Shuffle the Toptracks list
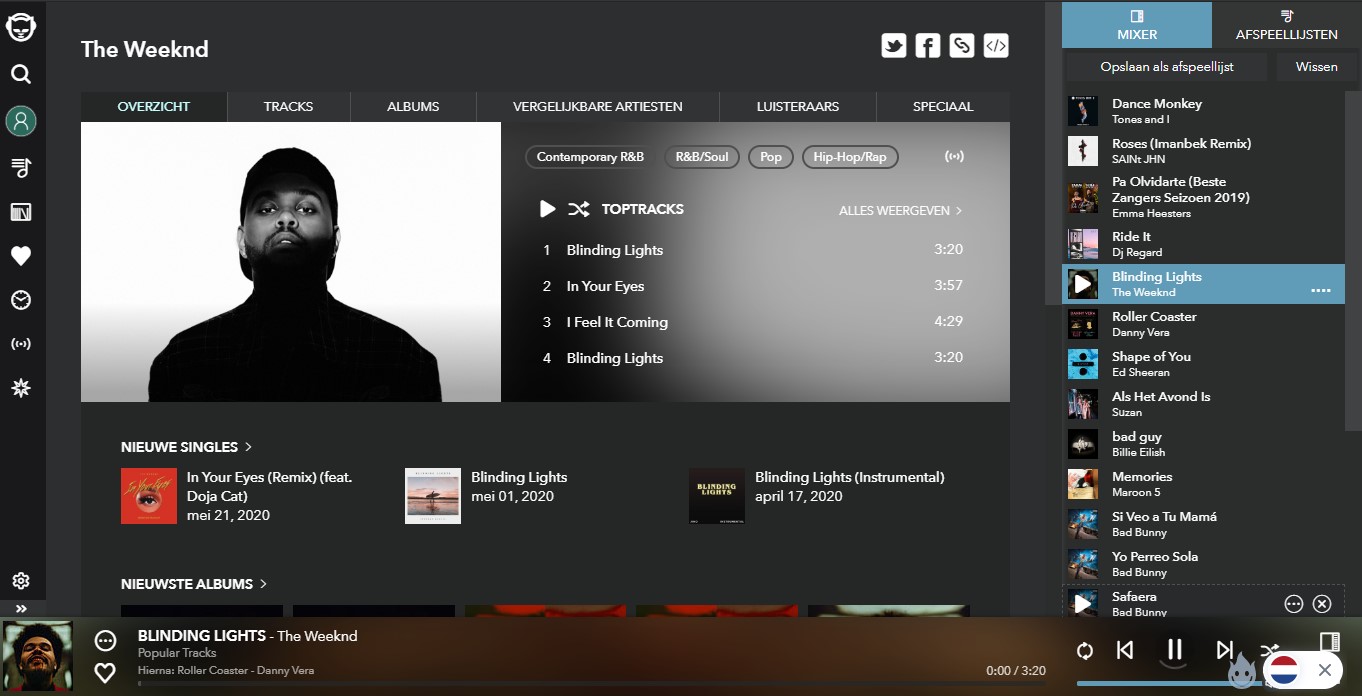Screen dimensions: 1362x696 coord(578,209)
